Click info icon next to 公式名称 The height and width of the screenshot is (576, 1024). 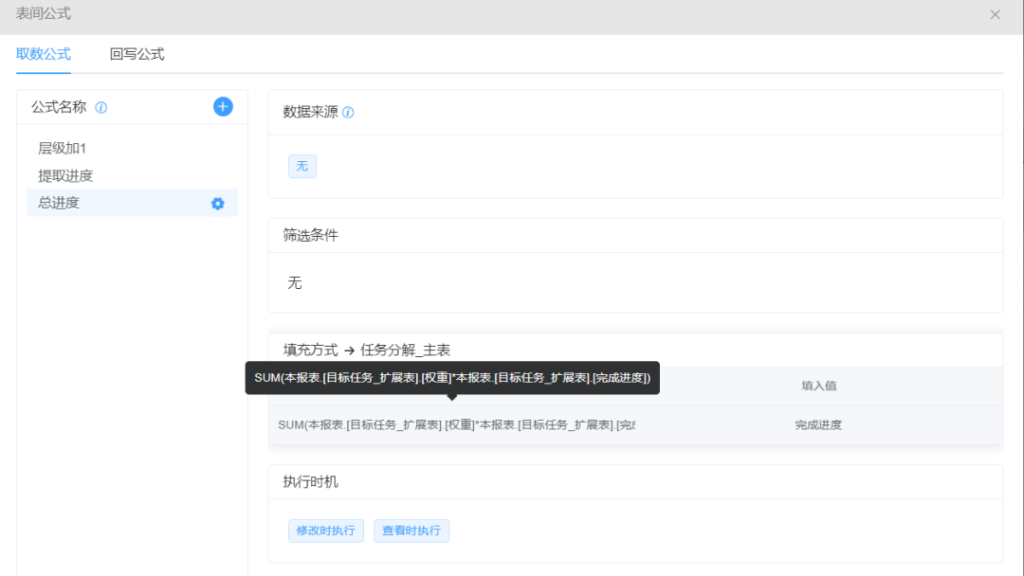point(101,108)
